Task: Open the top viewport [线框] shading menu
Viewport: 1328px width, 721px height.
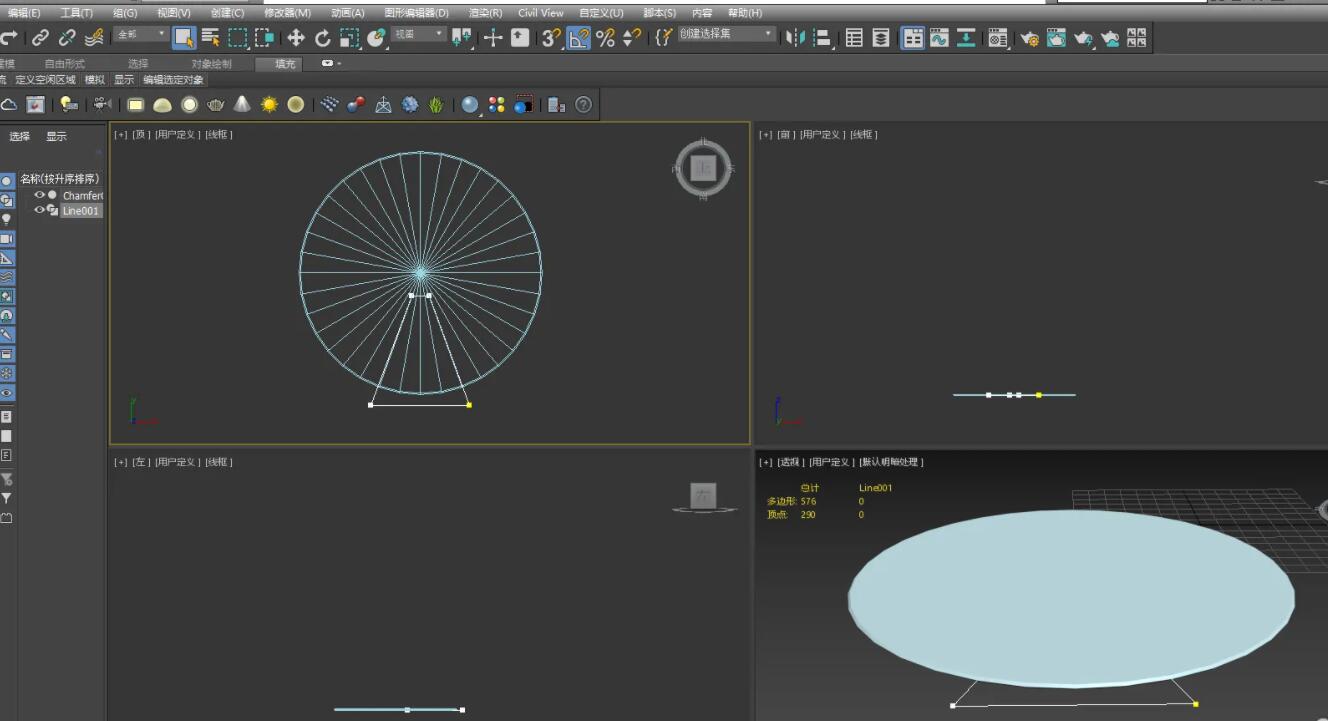Action: (218, 135)
